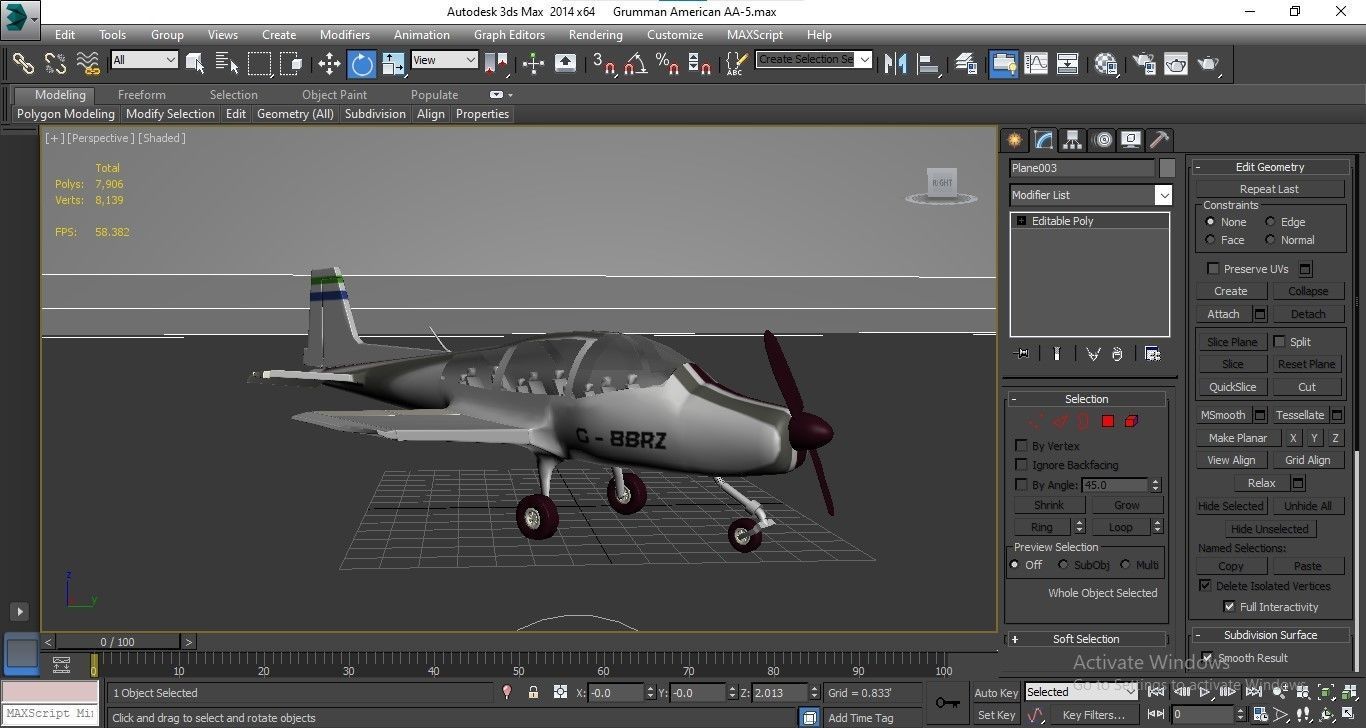
Task: Toggle Angle Snap
Action: pyautogui.click(x=635, y=63)
